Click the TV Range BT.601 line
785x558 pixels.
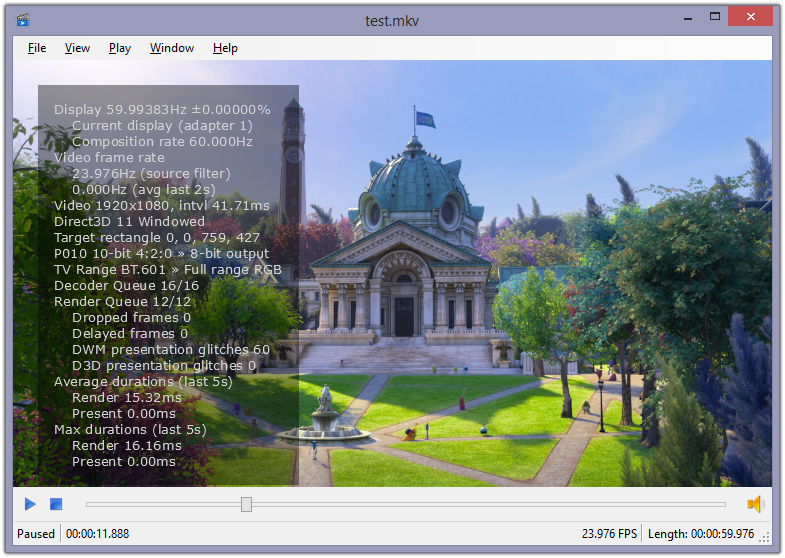[x=168, y=270]
